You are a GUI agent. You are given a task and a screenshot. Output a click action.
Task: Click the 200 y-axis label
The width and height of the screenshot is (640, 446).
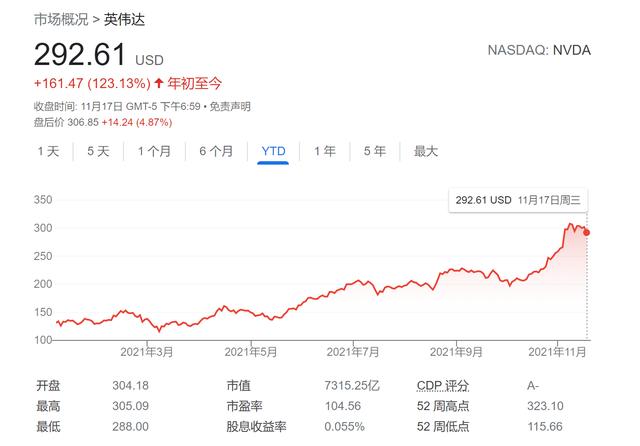43,284
